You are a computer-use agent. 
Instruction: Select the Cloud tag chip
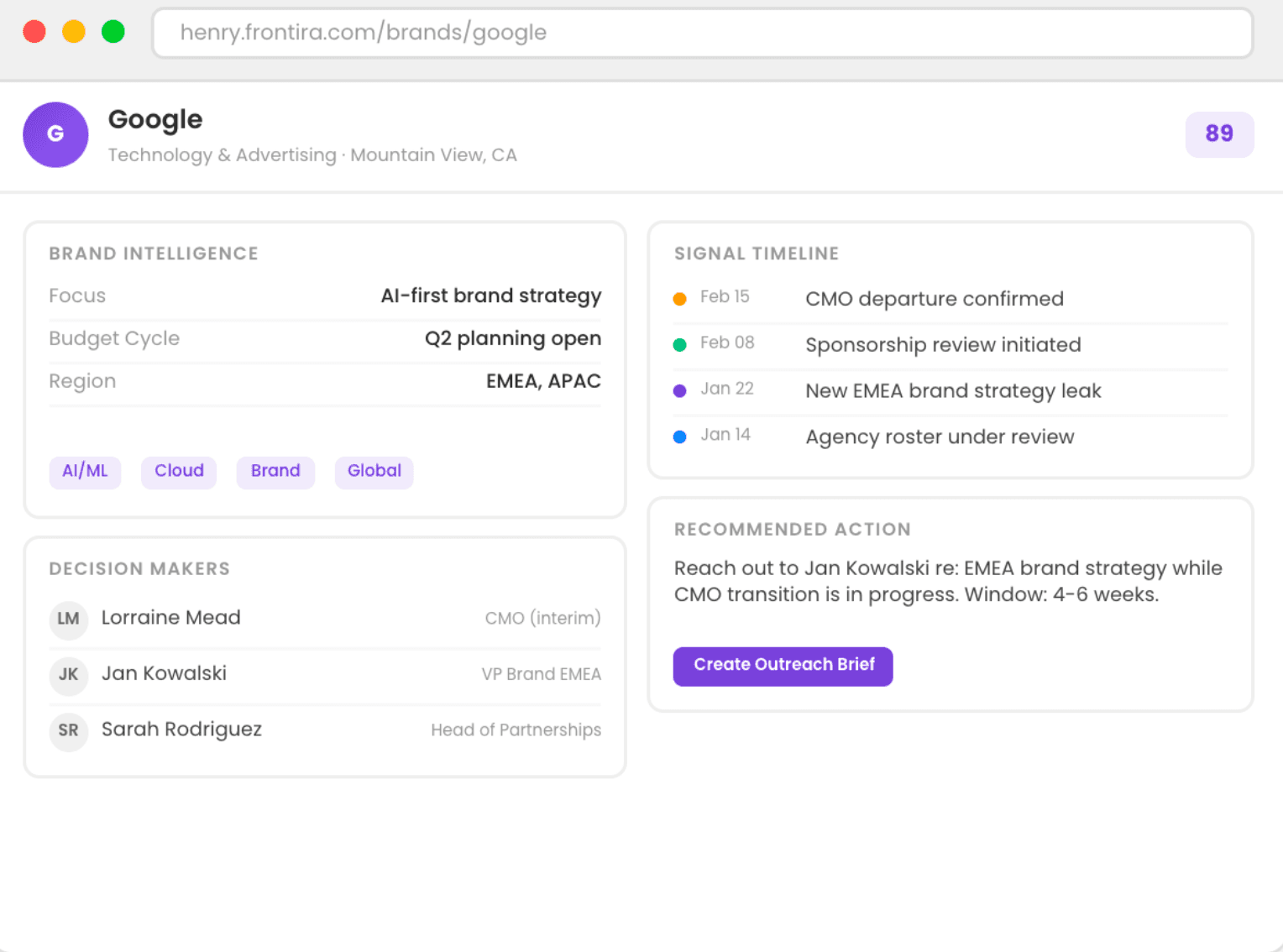pos(179,471)
